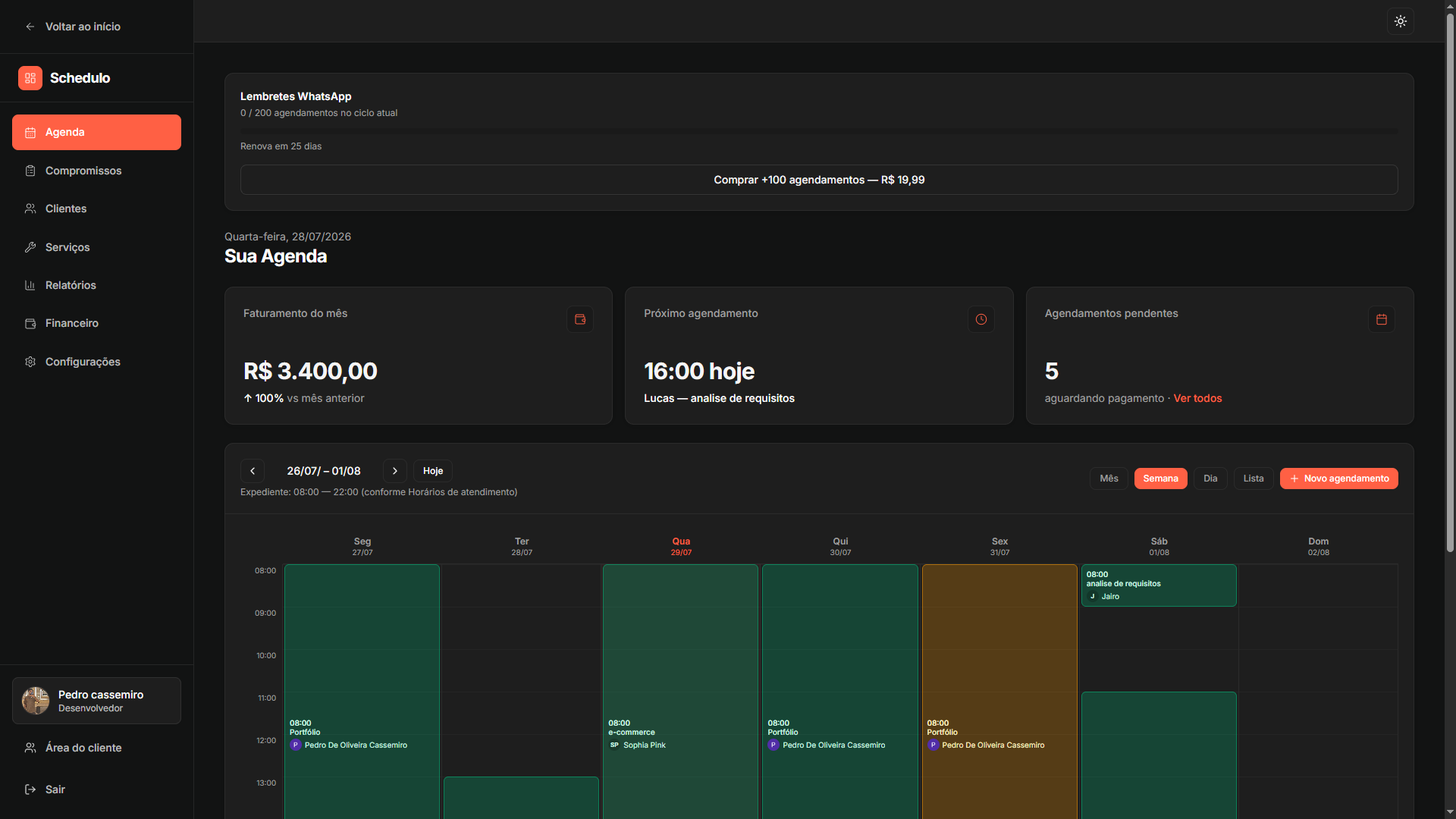Click the Hoje button
Viewport: 1456px width, 819px height.
click(x=433, y=471)
